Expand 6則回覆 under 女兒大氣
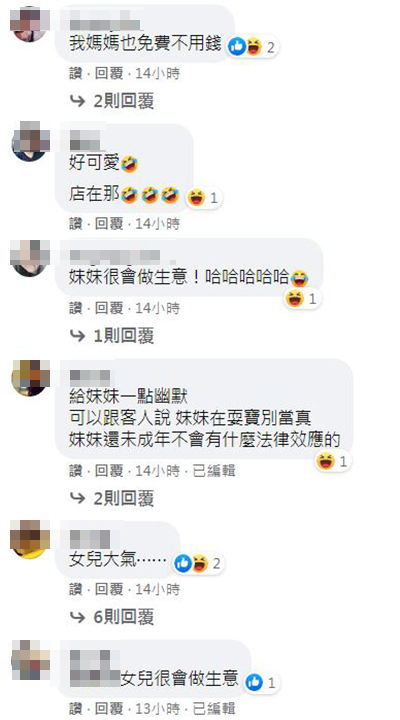Viewport: 400px width, 720px height. 113,617
